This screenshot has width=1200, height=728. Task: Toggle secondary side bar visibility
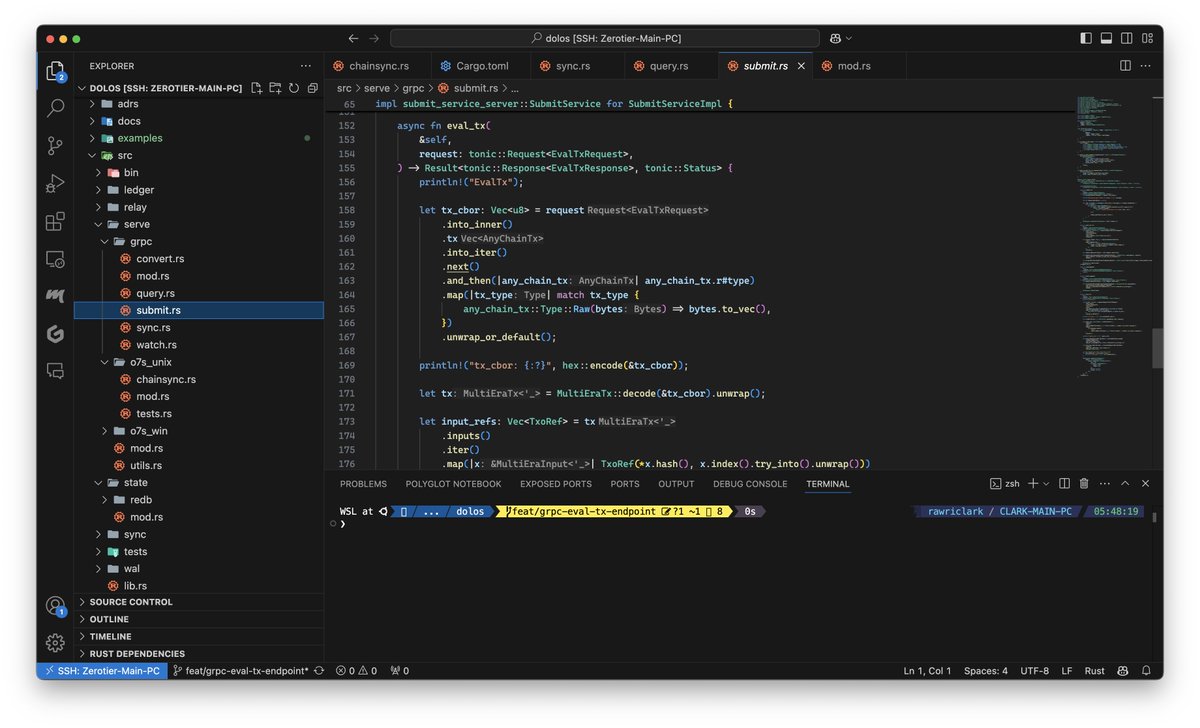click(1127, 38)
